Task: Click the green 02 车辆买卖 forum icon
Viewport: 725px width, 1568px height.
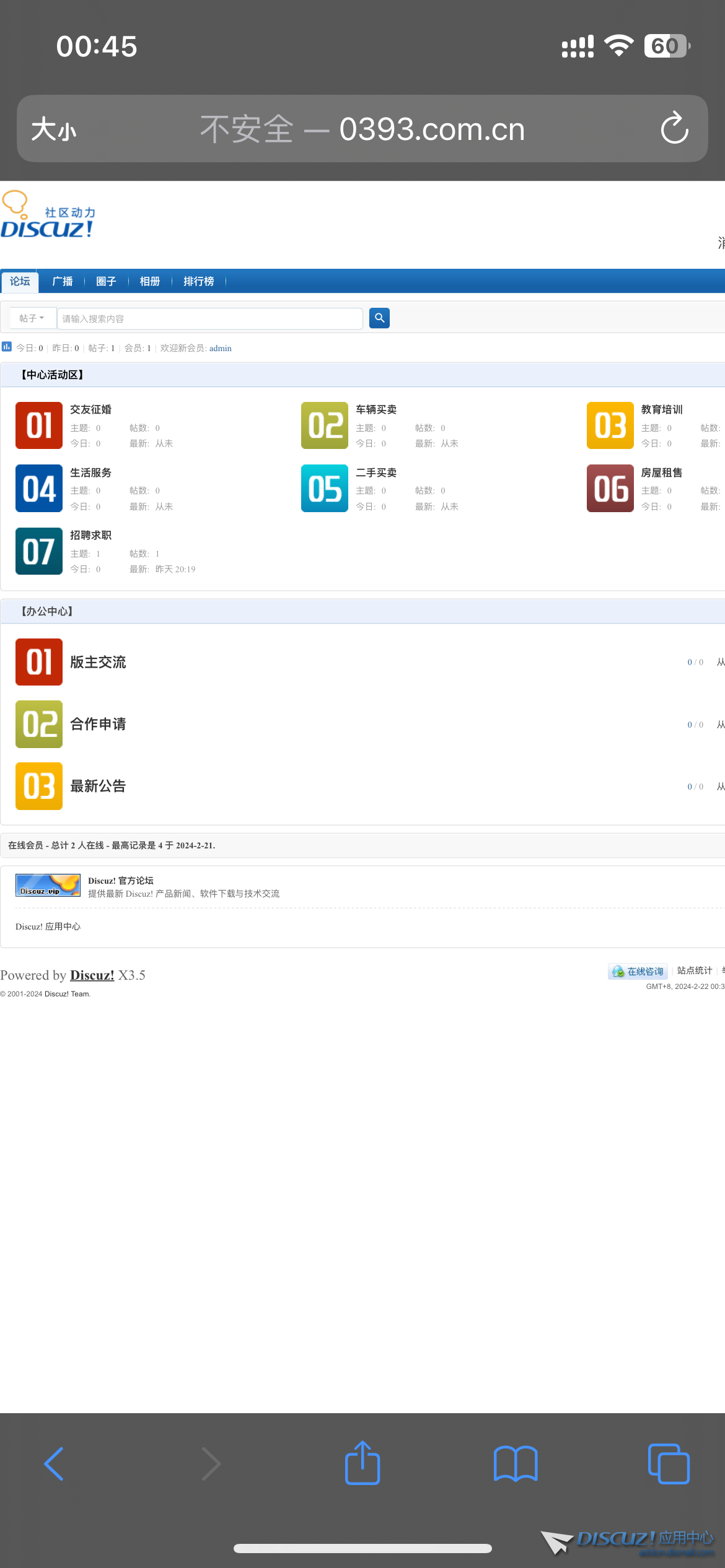Action: (325, 425)
